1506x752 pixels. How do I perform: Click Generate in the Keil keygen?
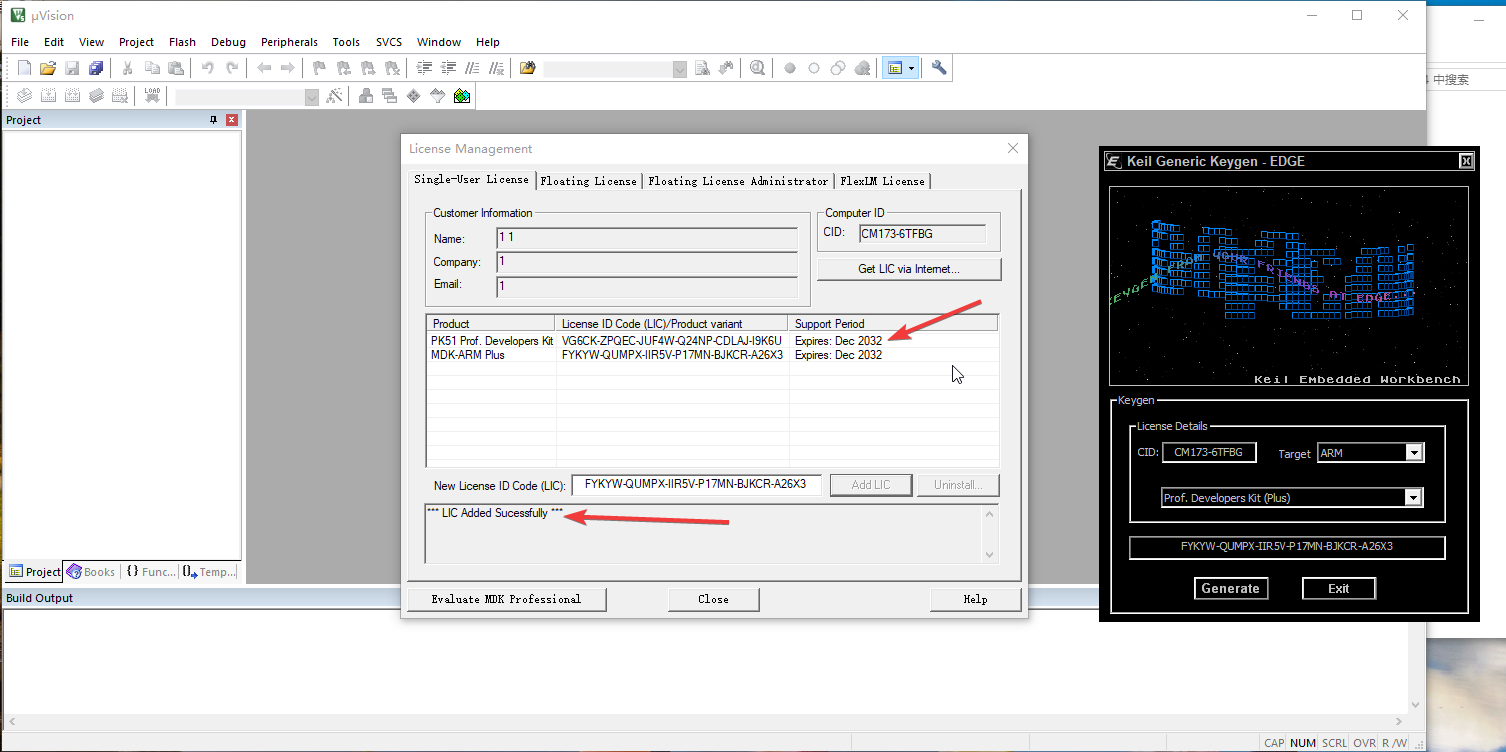(x=1230, y=588)
